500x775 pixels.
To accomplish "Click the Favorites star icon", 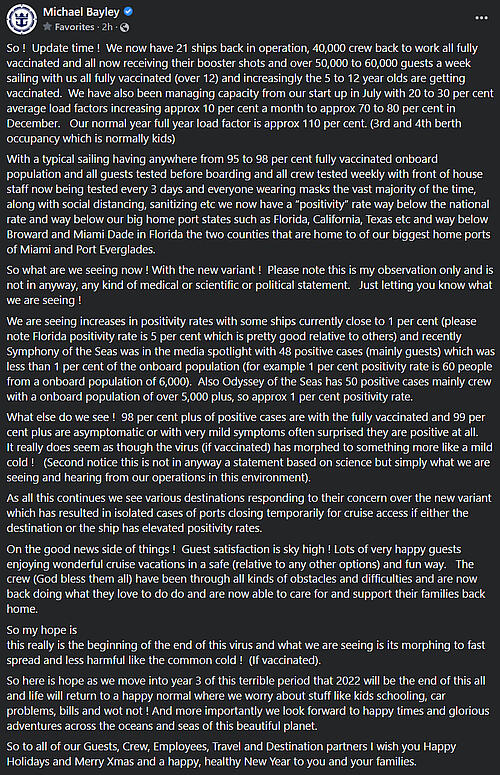I will (x=47, y=27).
